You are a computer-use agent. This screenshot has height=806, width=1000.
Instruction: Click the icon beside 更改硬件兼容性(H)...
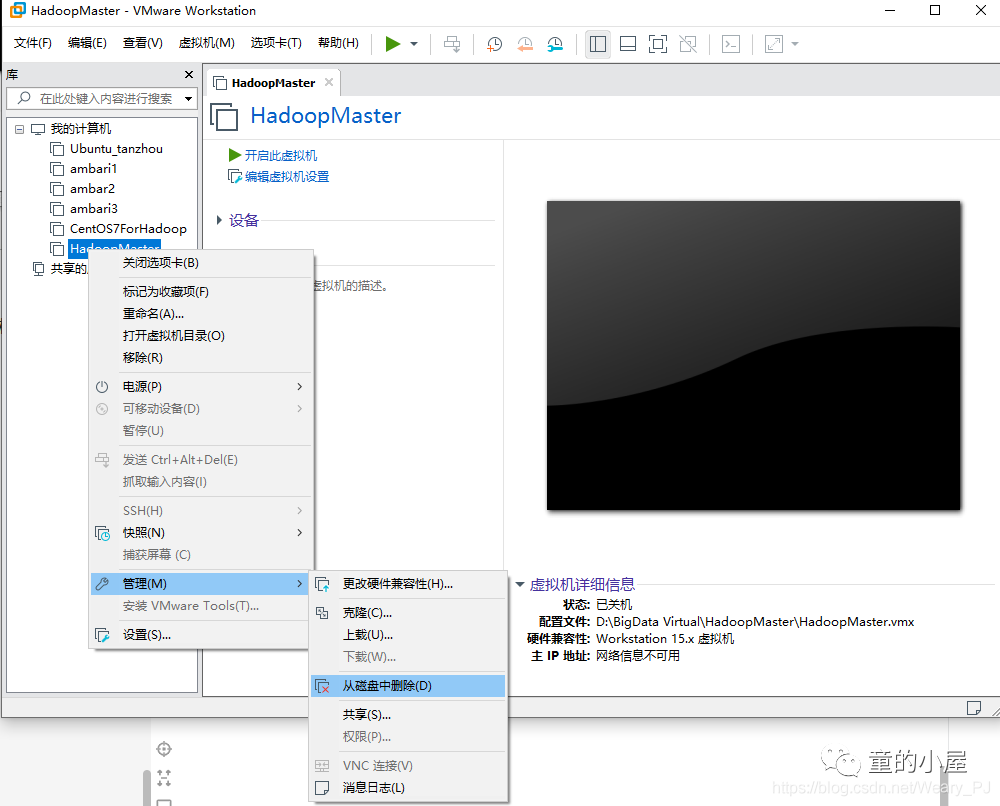coord(323,584)
